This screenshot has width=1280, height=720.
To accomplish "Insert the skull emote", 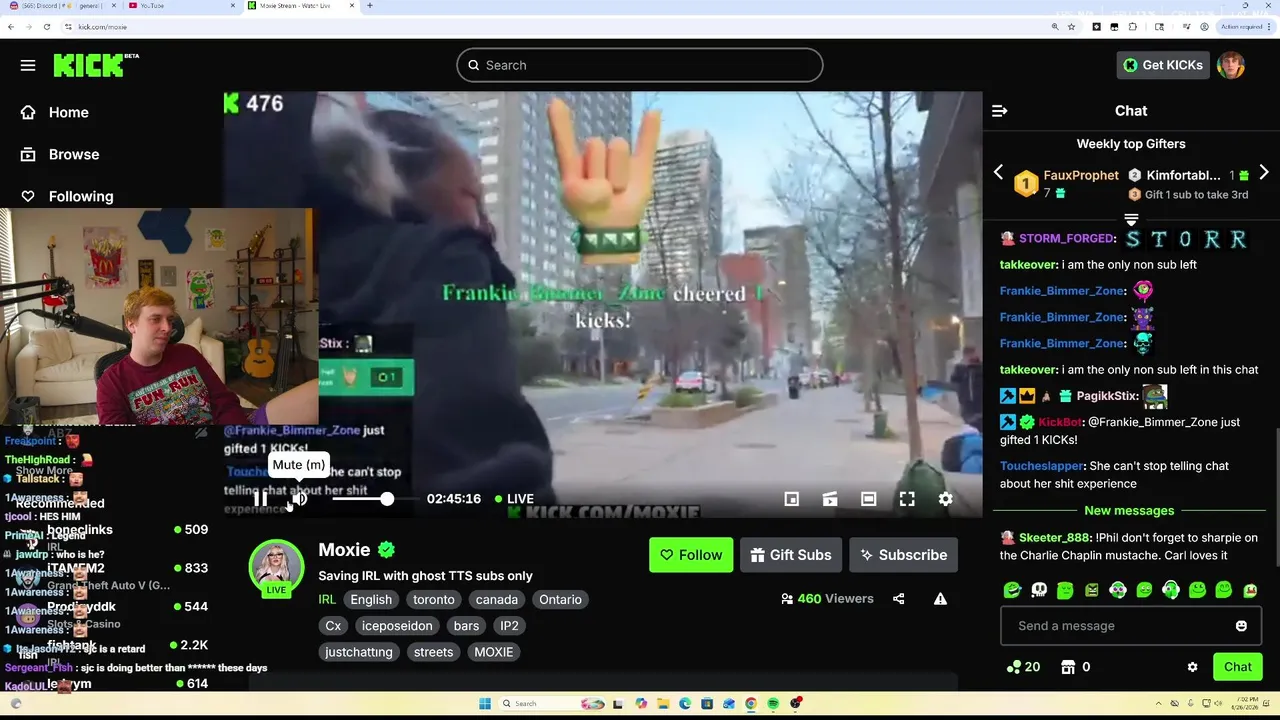I will coord(1039,590).
